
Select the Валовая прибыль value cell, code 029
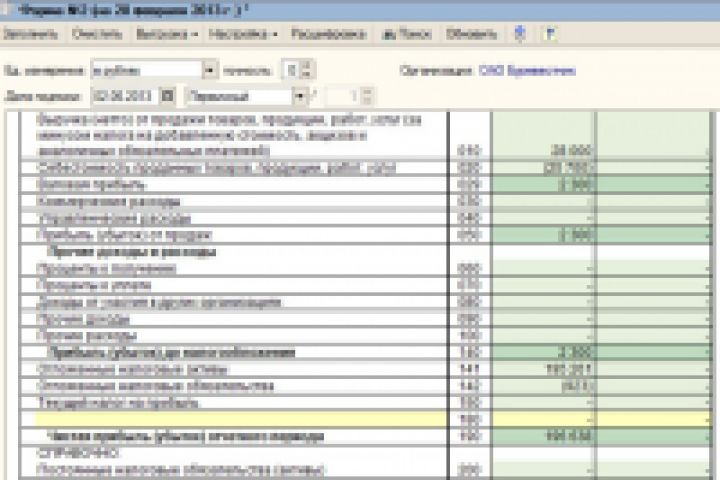[x=543, y=185]
